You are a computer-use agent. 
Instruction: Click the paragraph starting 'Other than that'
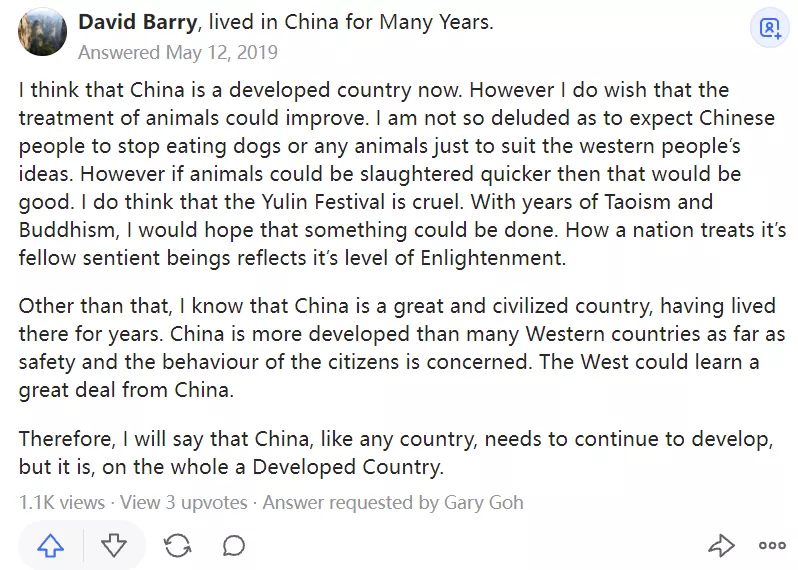[x=400, y=347]
